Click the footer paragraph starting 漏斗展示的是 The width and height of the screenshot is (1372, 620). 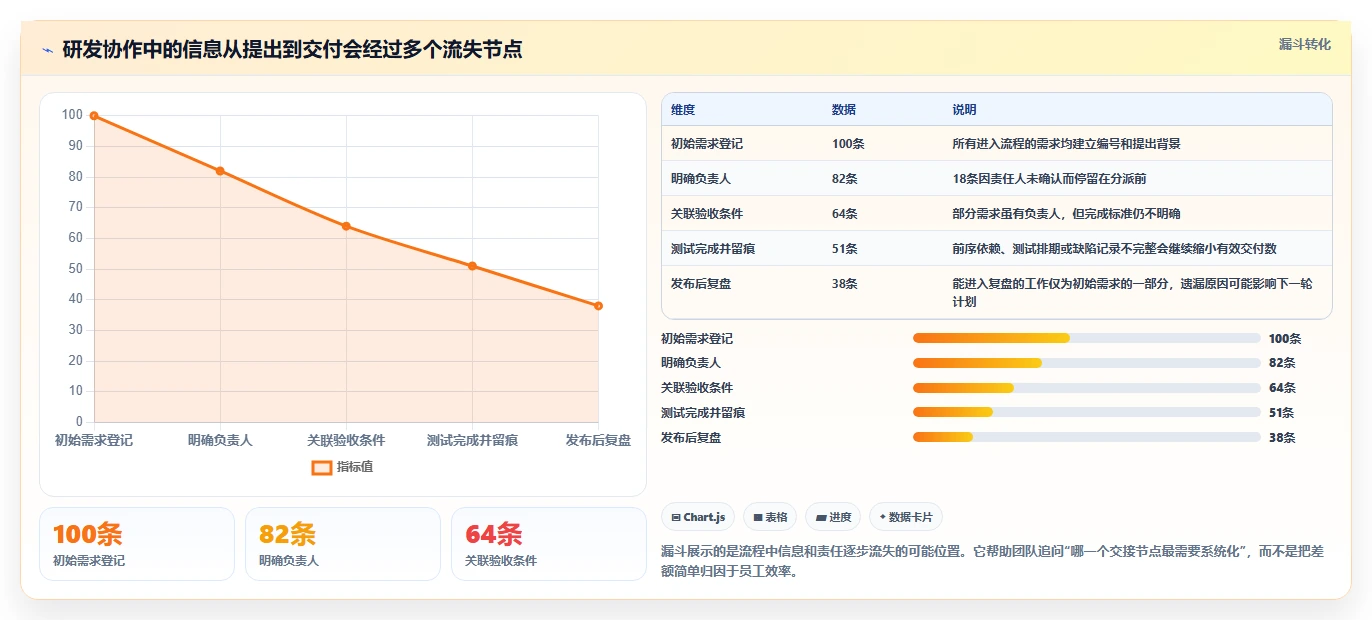tap(992, 562)
